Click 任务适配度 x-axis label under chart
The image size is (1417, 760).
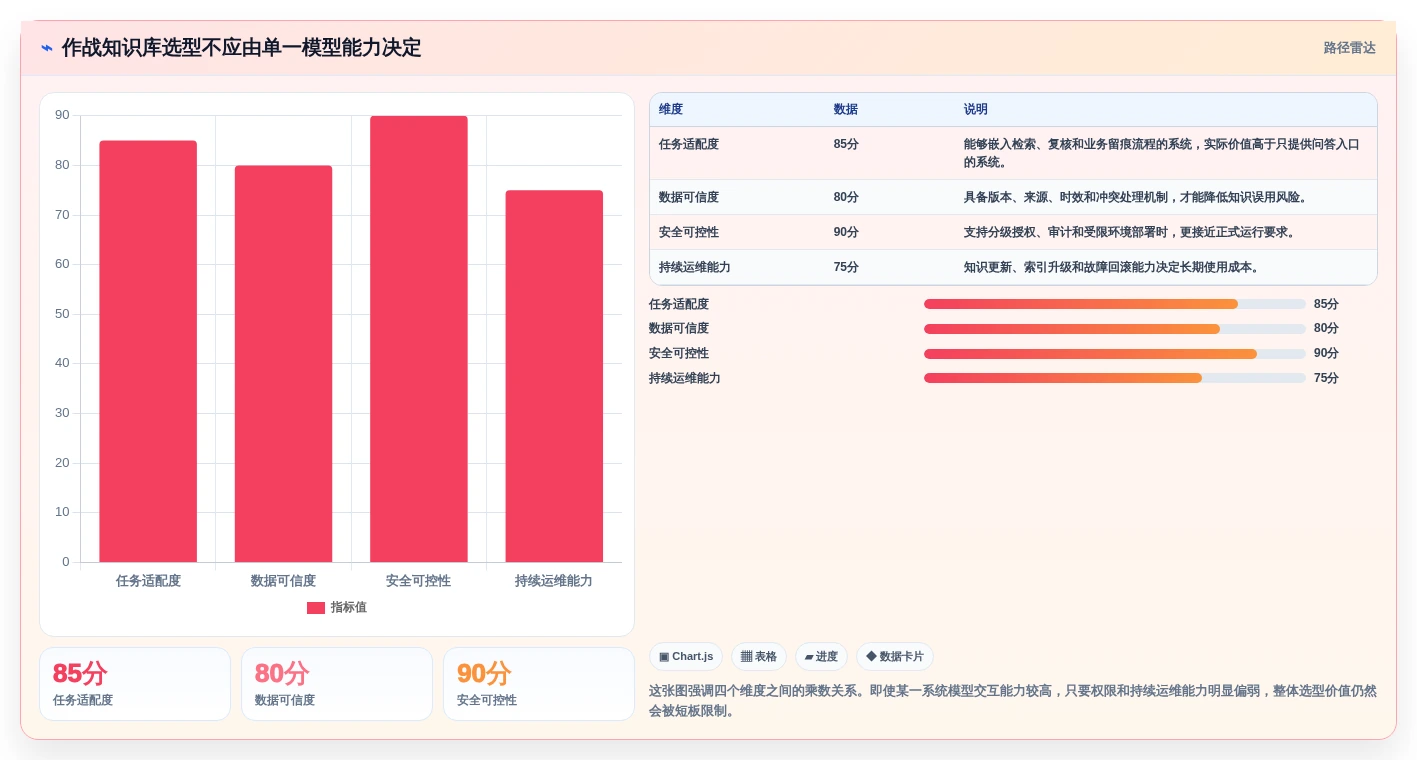coord(148,580)
